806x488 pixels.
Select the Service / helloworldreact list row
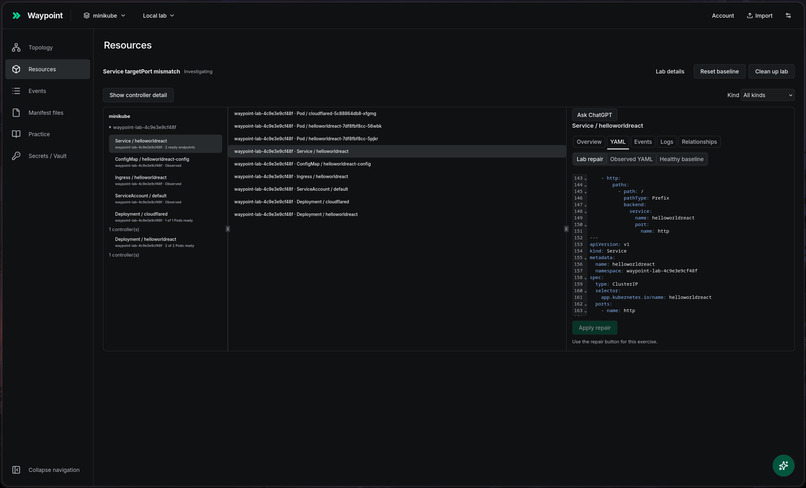(397, 151)
